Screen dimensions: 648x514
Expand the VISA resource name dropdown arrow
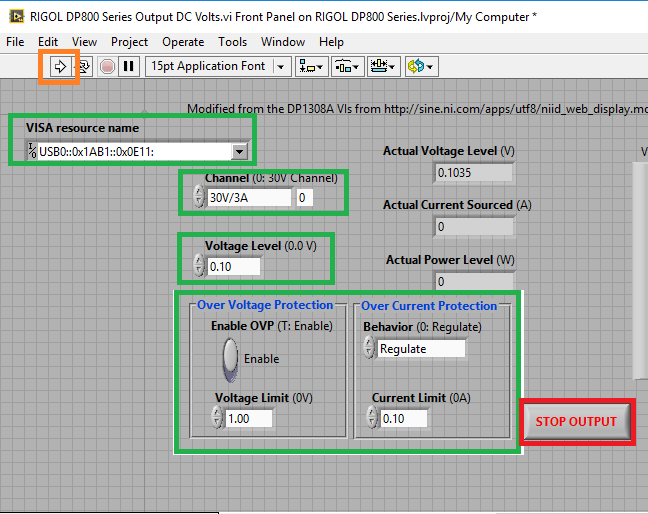tap(240, 152)
